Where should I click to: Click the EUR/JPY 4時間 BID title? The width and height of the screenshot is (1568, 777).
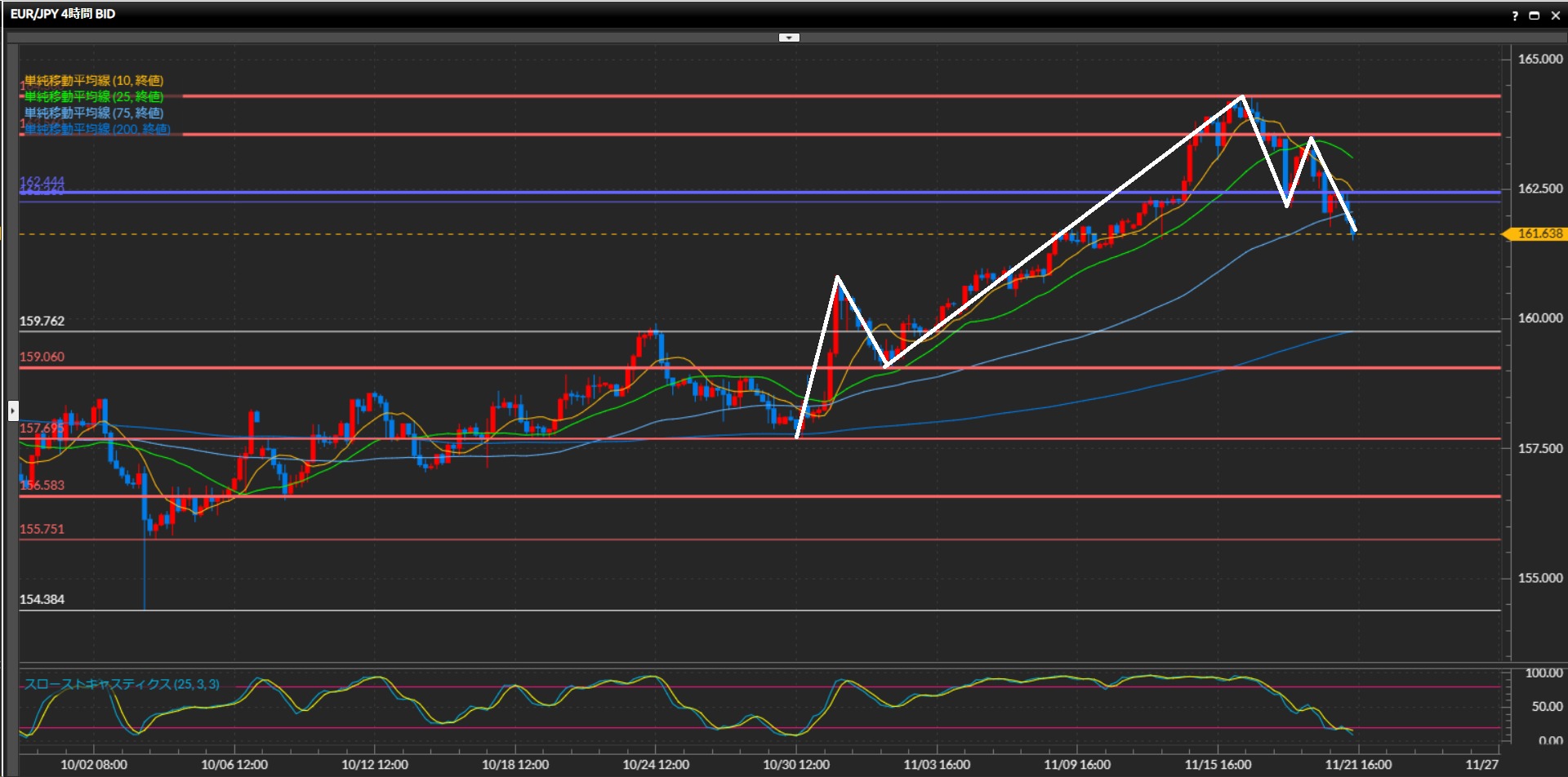click(63, 14)
